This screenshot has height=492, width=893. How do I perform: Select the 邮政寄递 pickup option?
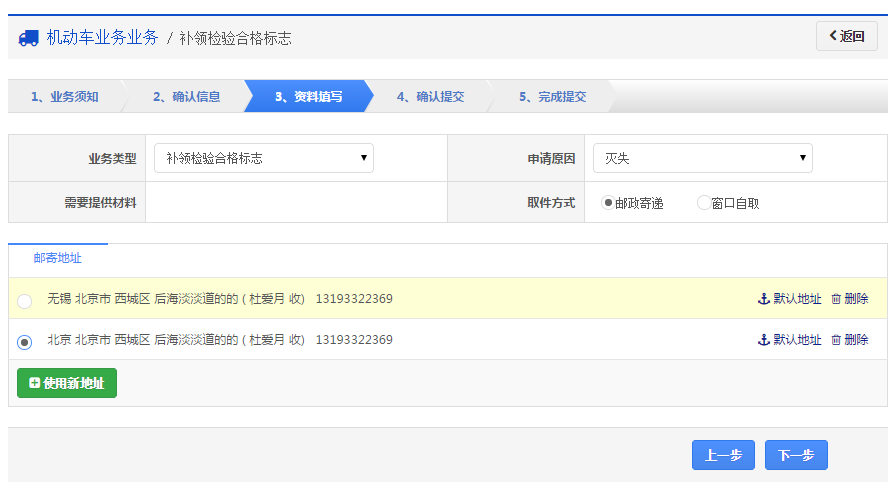pos(607,202)
